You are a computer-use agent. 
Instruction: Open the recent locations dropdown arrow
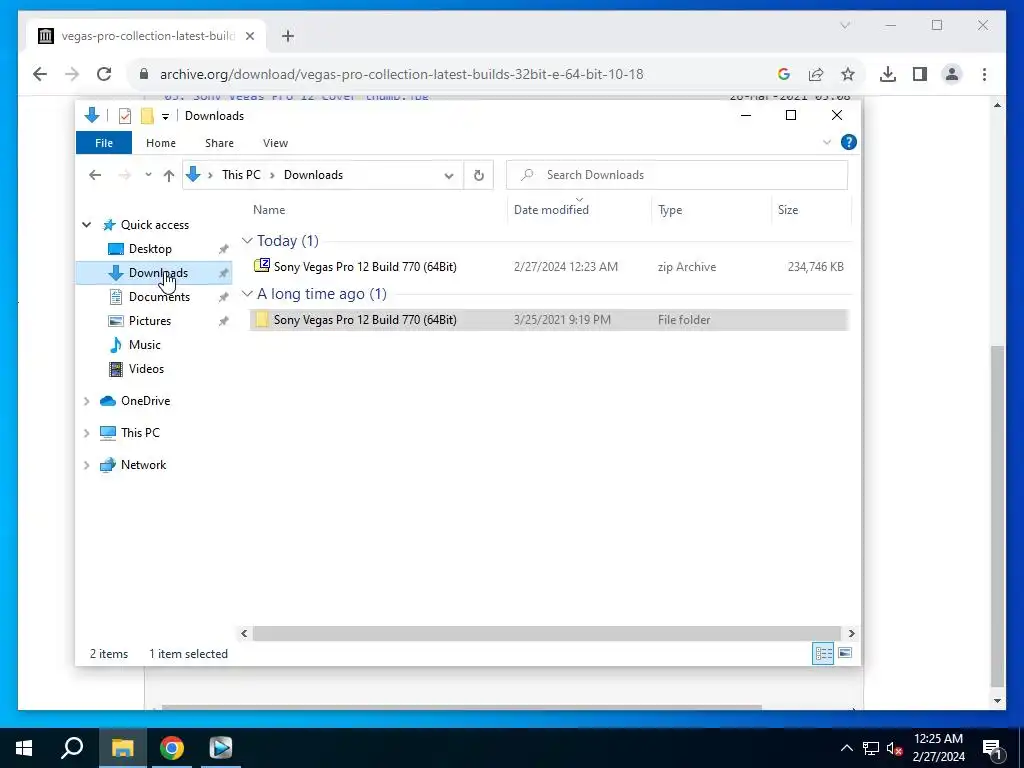tap(148, 175)
